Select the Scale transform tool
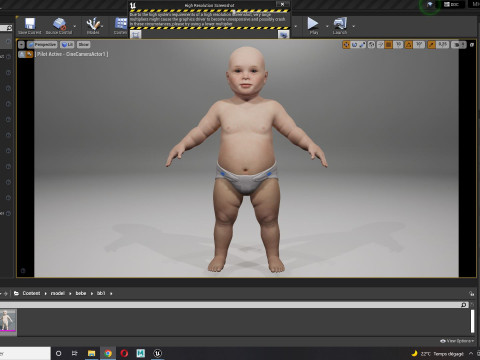Viewport: 480px width, 360px height. (x=362, y=44)
